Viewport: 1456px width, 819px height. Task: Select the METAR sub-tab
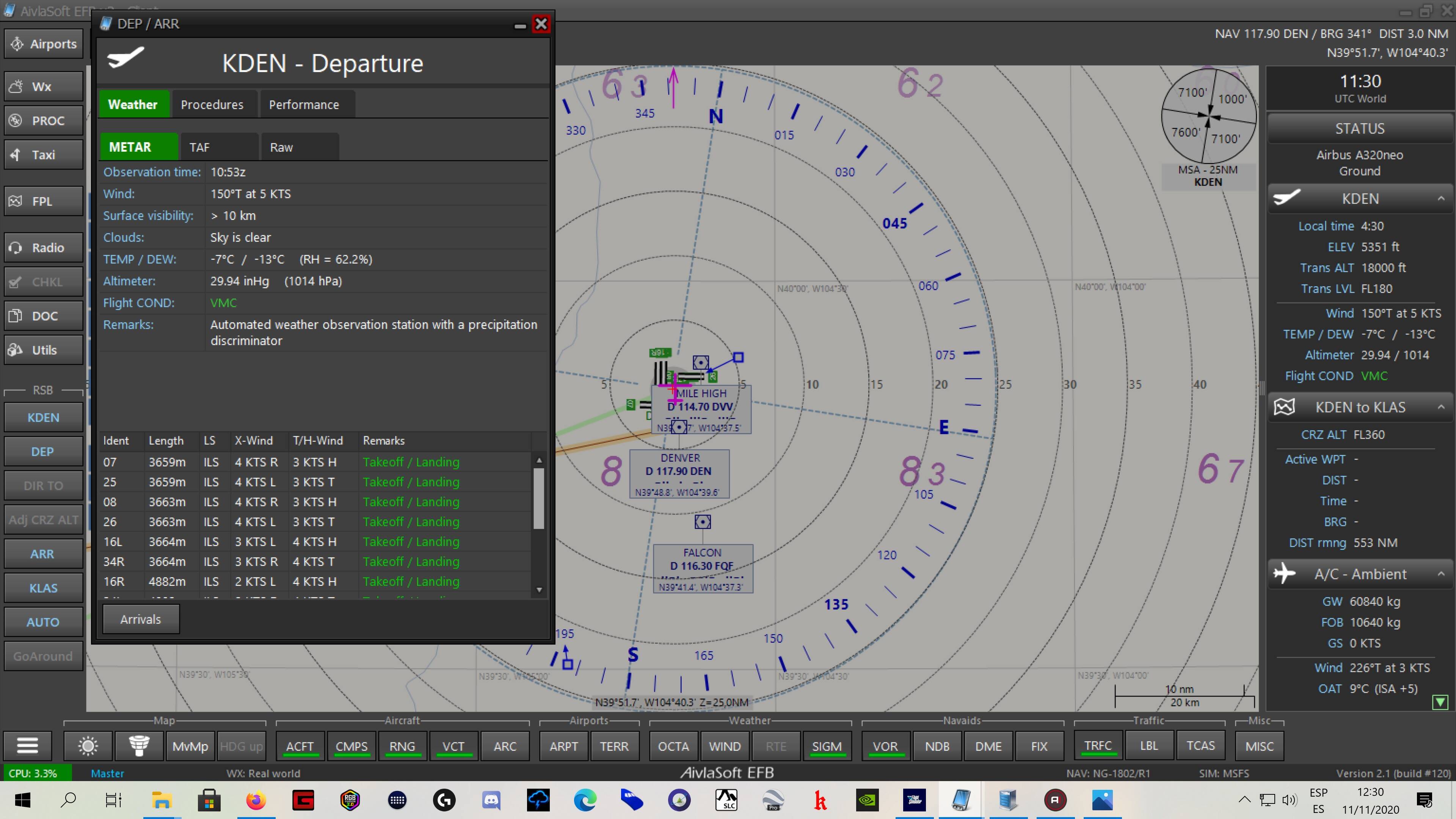pos(139,147)
